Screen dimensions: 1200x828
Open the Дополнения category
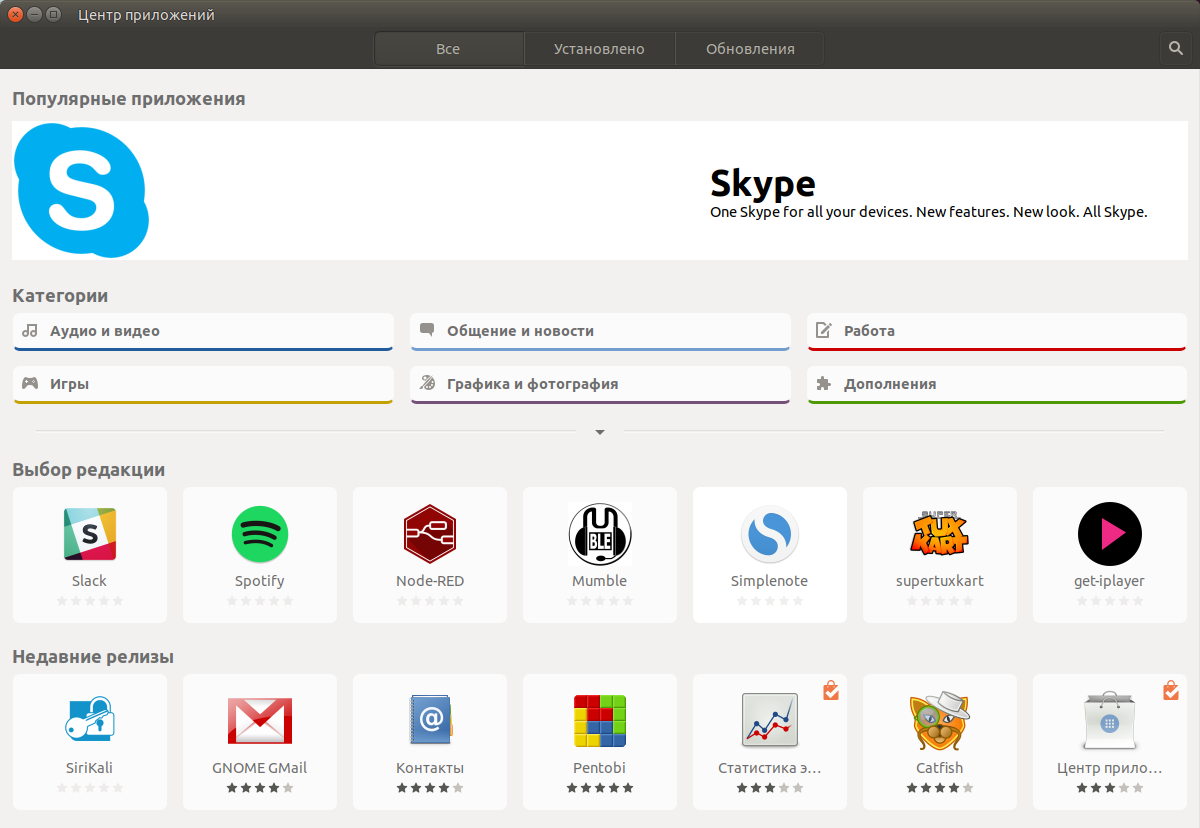pos(996,385)
